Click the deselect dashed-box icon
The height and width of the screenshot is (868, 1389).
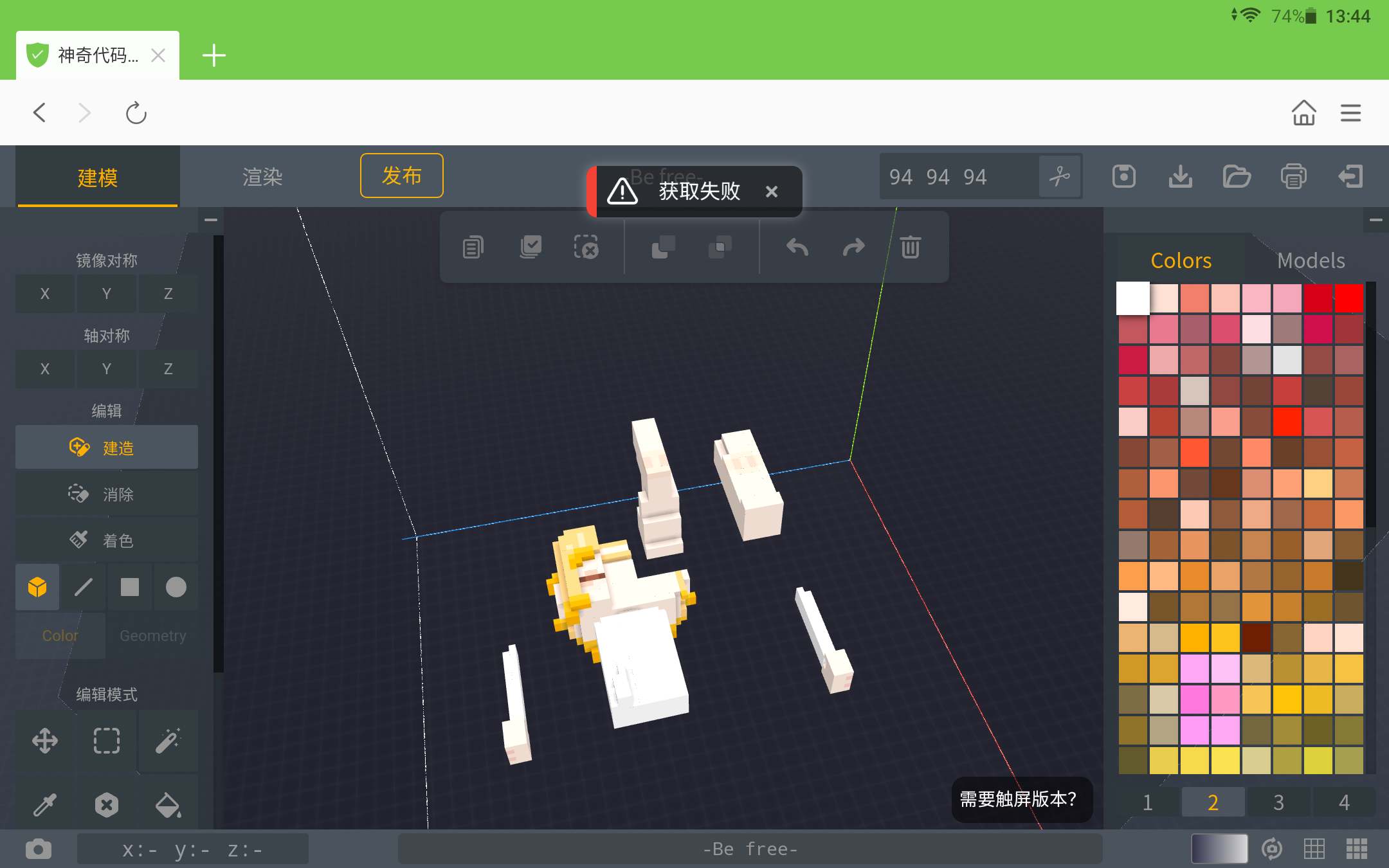(x=586, y=247)
